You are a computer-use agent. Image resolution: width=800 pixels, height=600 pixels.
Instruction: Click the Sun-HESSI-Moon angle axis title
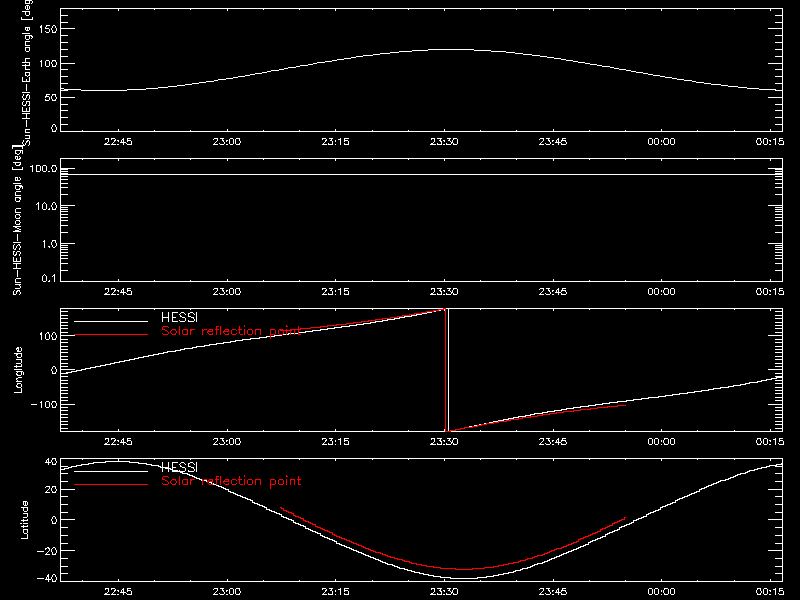click(x=18, y=220)
